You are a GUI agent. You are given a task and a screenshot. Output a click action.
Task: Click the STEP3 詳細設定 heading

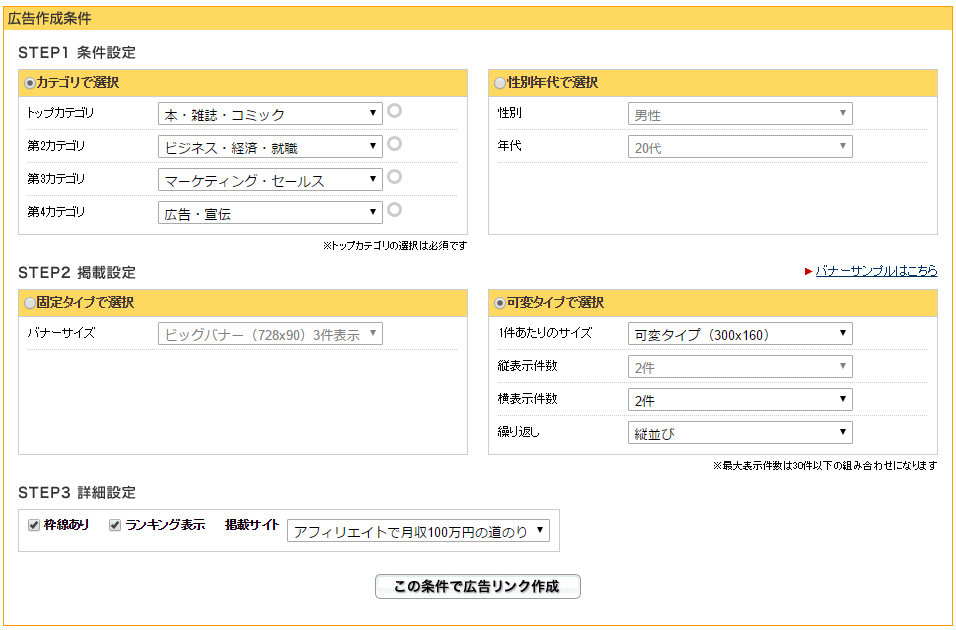[x=77, y=493]
